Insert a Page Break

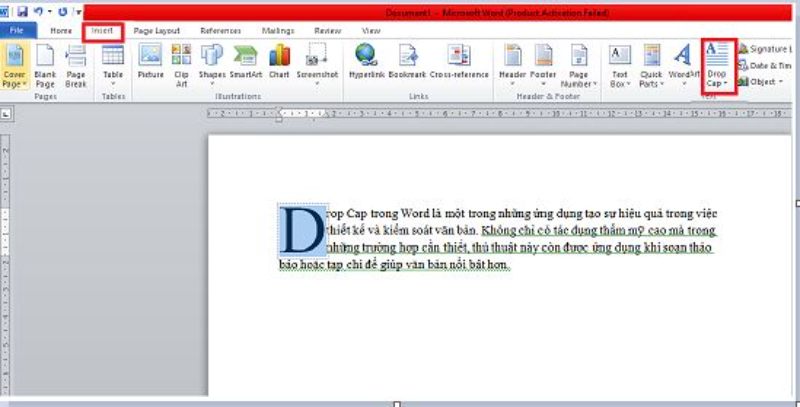tap(76, 66)
